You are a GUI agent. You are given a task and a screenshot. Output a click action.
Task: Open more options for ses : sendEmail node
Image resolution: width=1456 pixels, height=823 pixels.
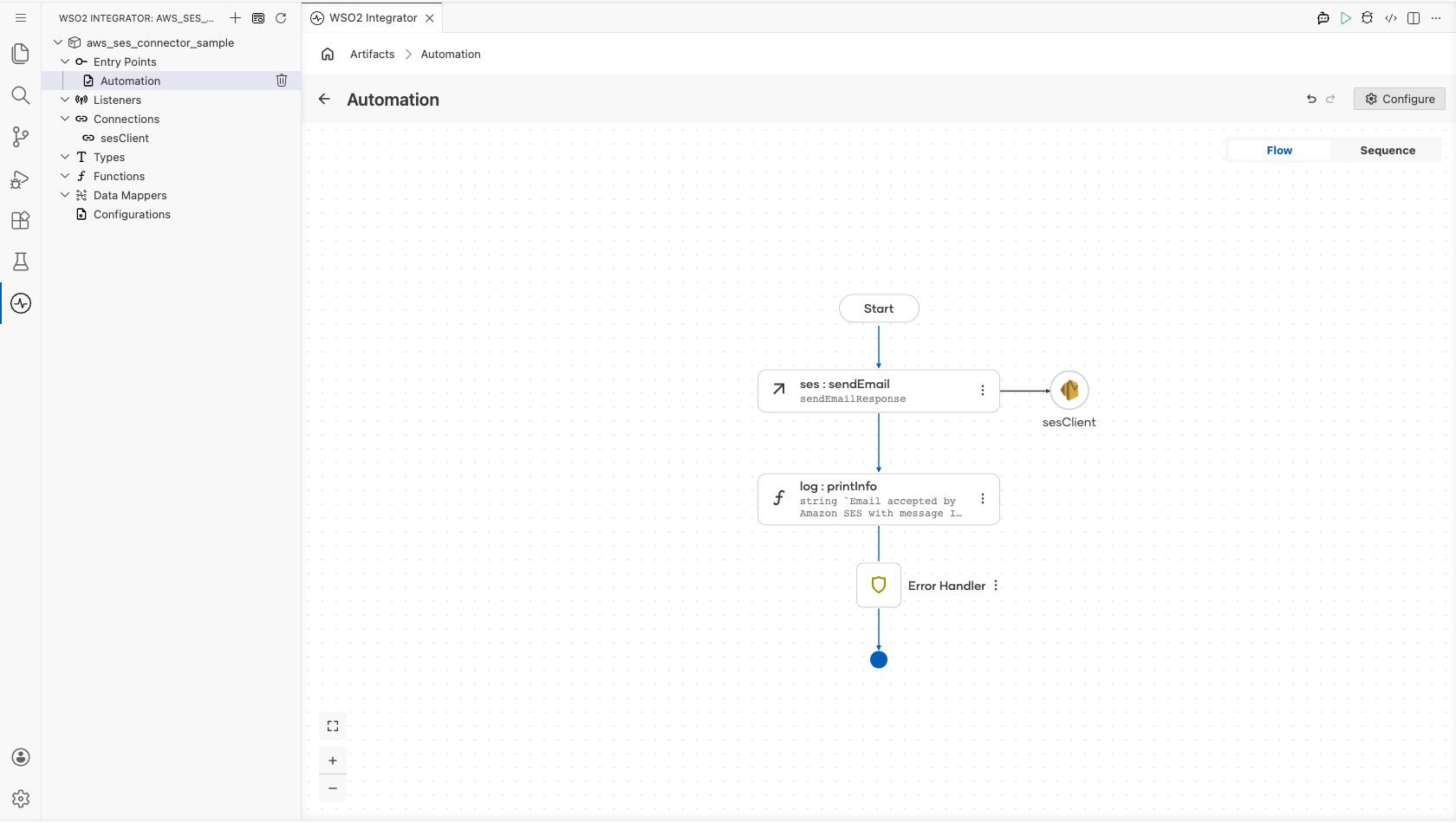pos(983,391)
